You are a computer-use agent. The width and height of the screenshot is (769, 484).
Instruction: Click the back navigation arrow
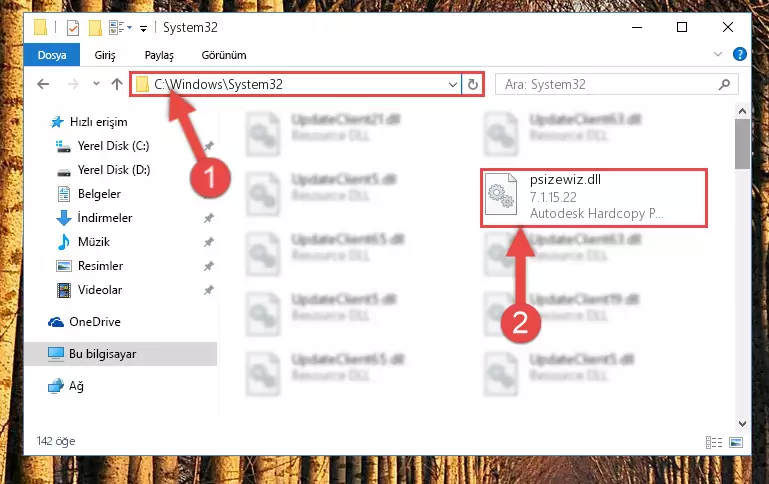pyautogui.click(x=43, y=84)
